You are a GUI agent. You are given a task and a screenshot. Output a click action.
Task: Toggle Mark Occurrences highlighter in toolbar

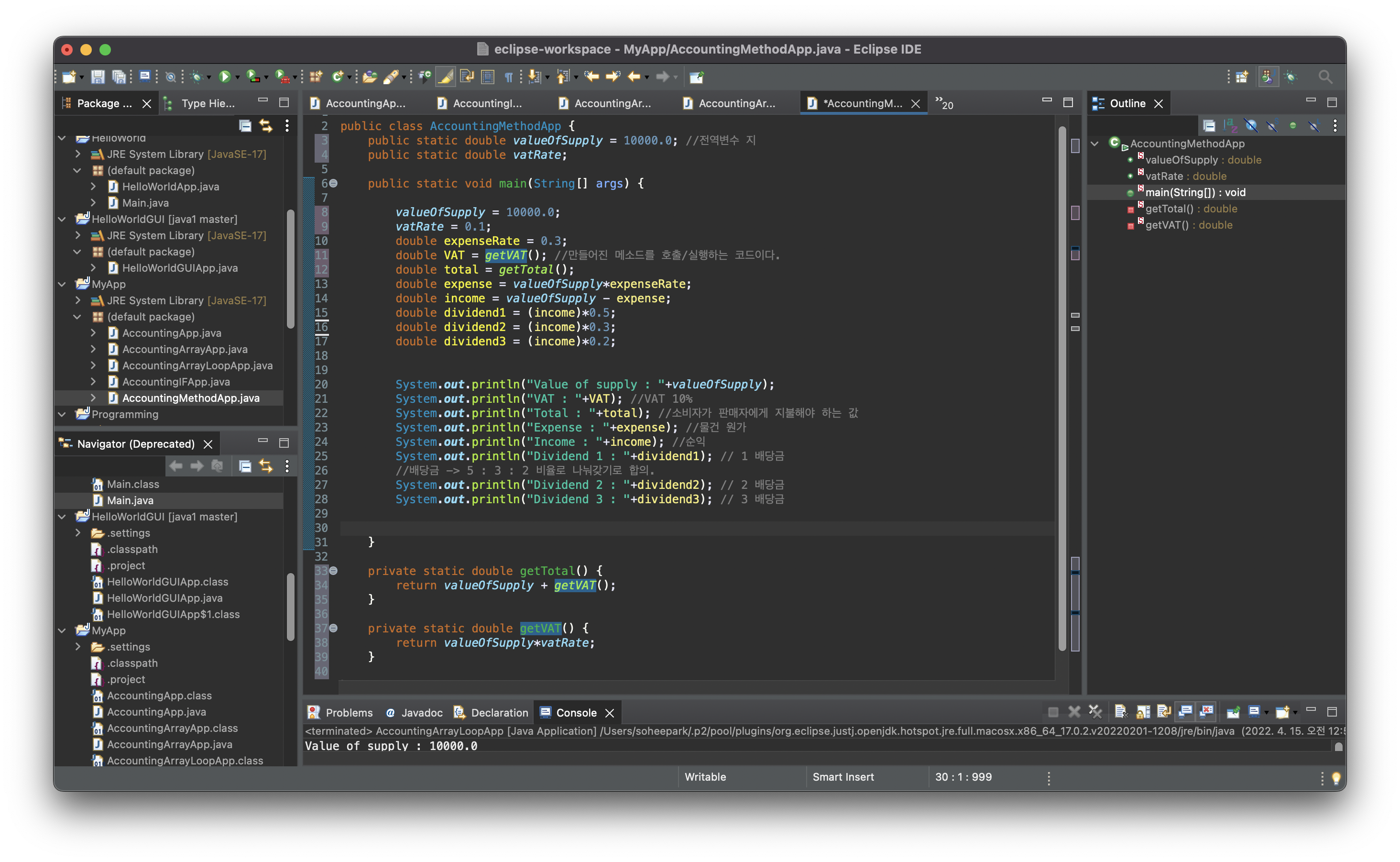tap(445, 77)
